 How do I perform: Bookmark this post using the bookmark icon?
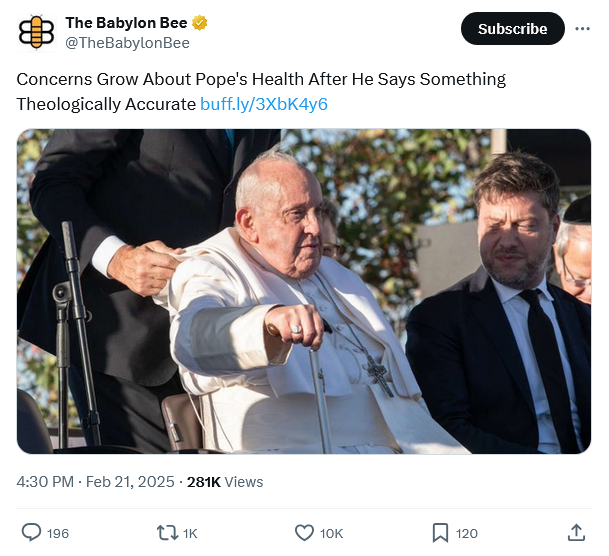click(x=440, y=533)
